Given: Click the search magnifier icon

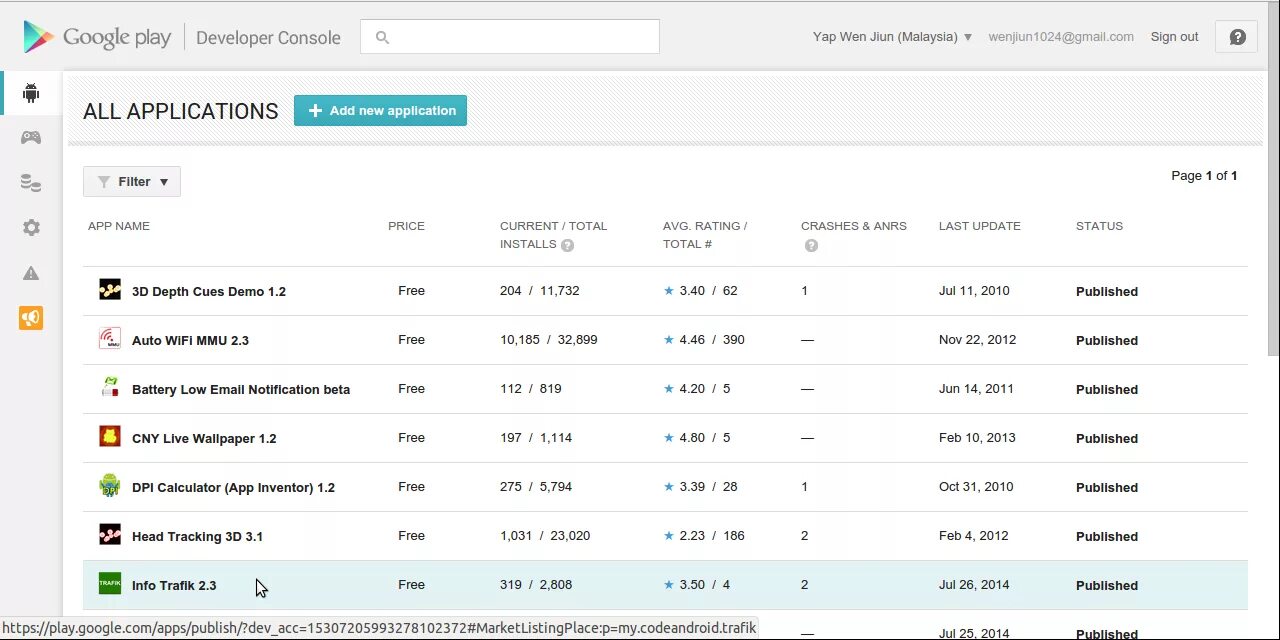Looking at the screenshot, I should [381, 37].
